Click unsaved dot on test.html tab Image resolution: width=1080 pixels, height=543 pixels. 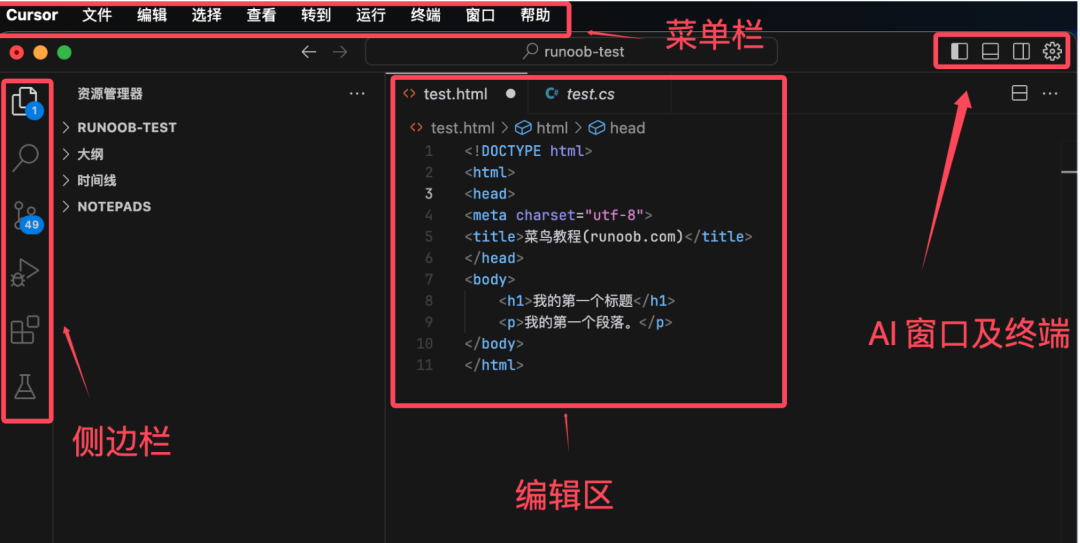click(x=510, y=94)
